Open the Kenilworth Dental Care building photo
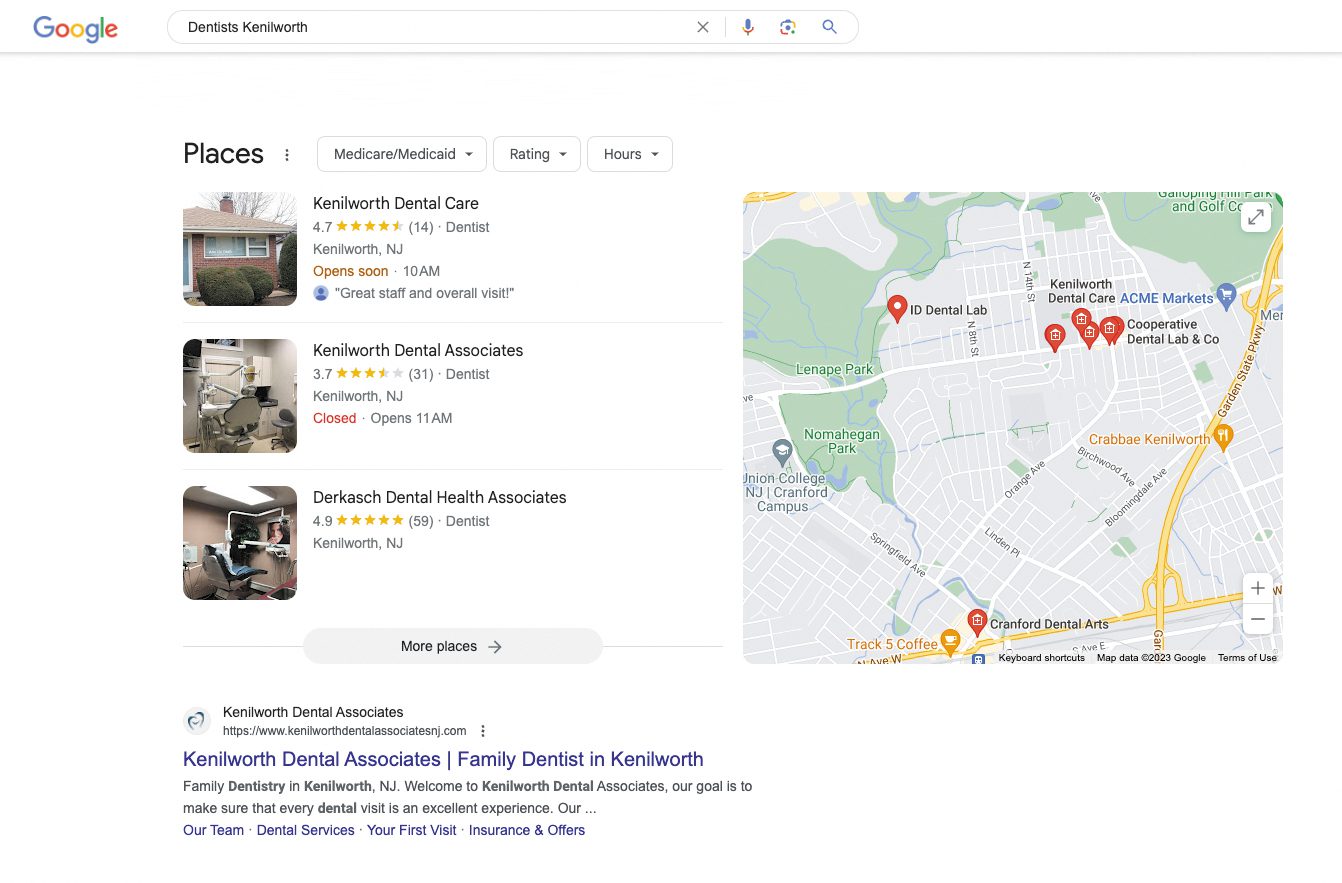Image resolution: width=1342 pixels, height=883 pixels. coord(240,249)
